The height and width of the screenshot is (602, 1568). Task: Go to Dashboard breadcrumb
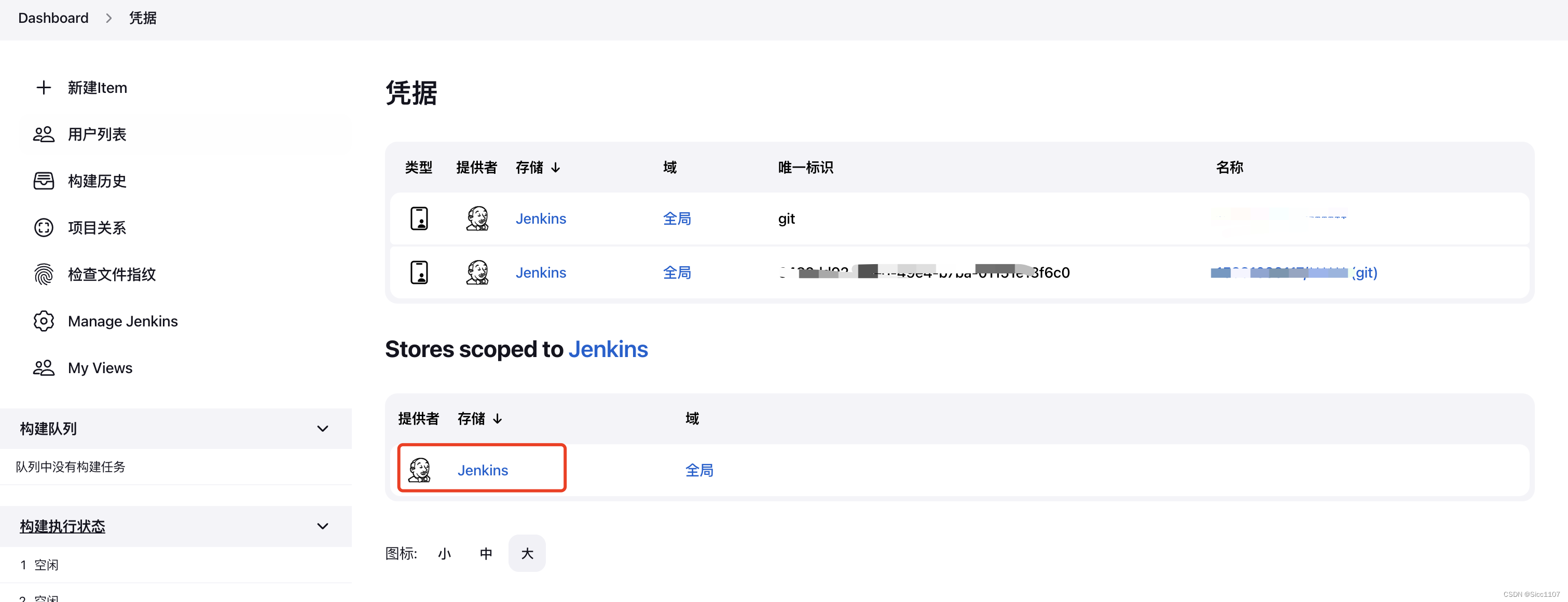click(x=53, y=18)
